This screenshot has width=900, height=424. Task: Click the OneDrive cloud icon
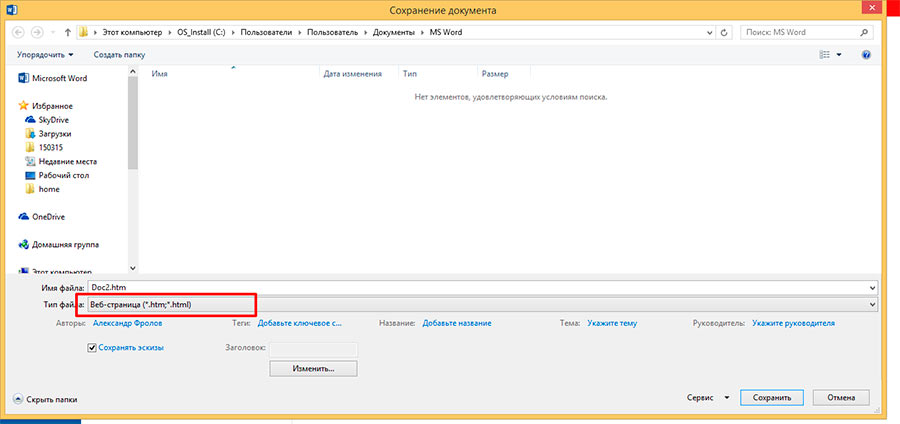(24, 217)
